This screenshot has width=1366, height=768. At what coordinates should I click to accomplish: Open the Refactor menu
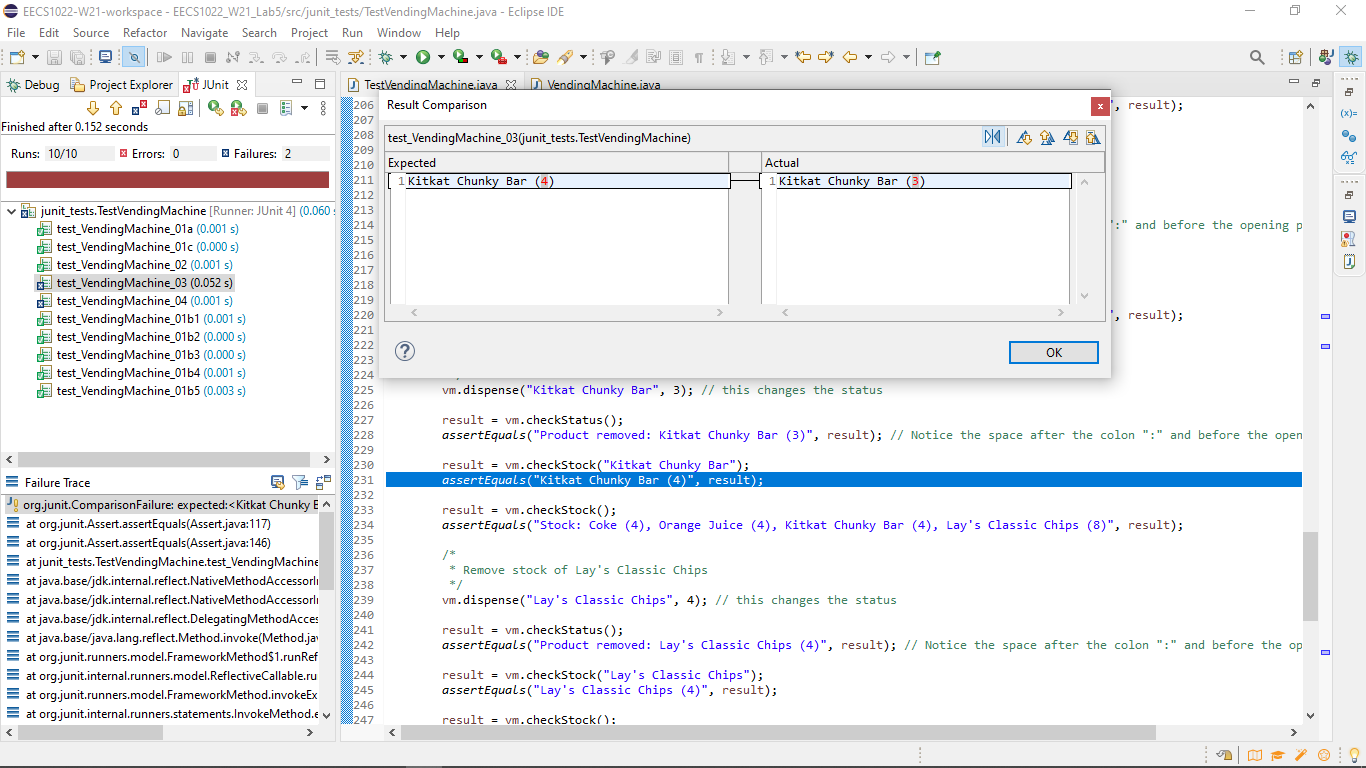(x=145, y=32)
